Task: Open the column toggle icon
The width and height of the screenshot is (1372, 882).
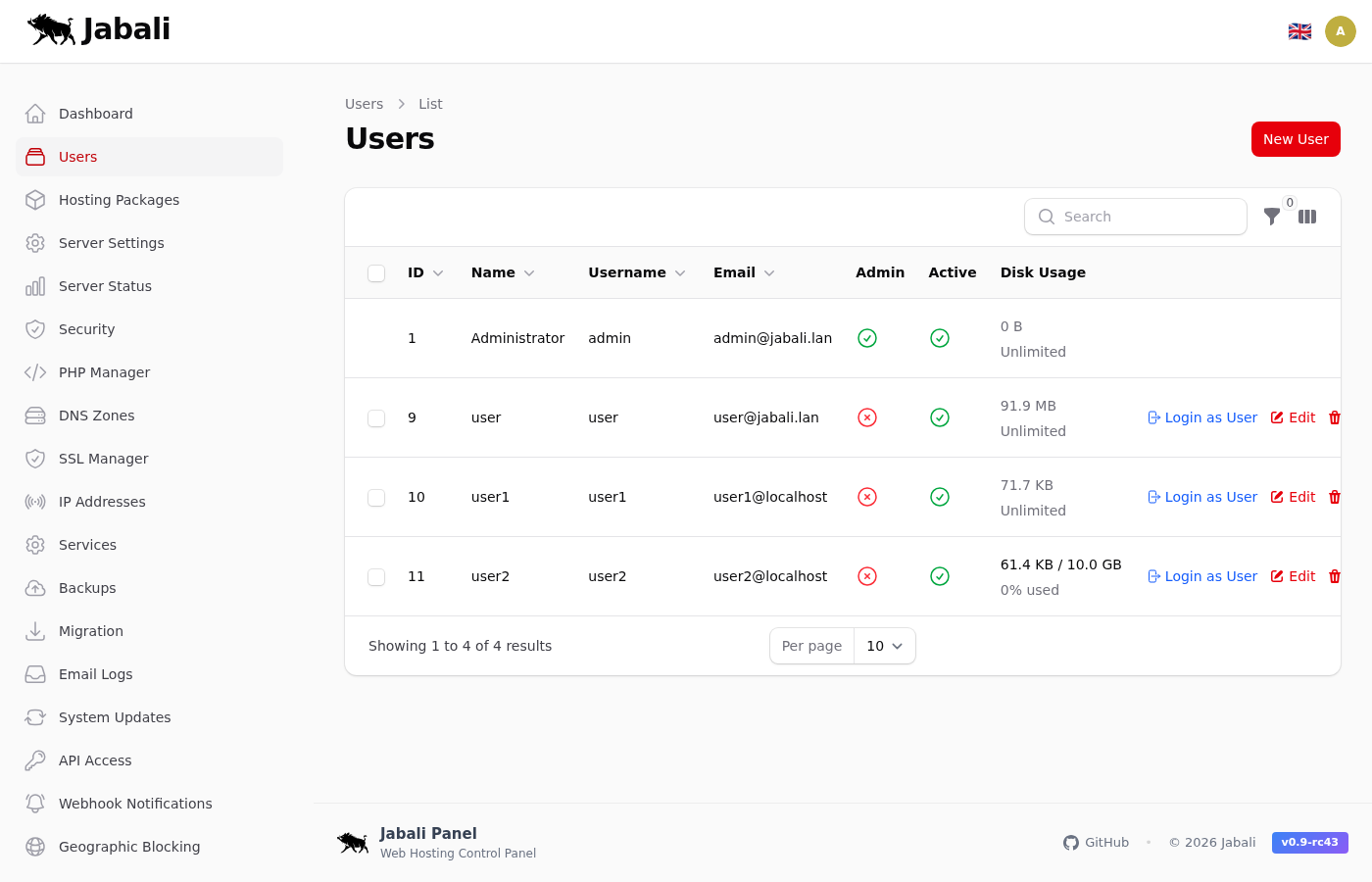Action: (1307, 217)
